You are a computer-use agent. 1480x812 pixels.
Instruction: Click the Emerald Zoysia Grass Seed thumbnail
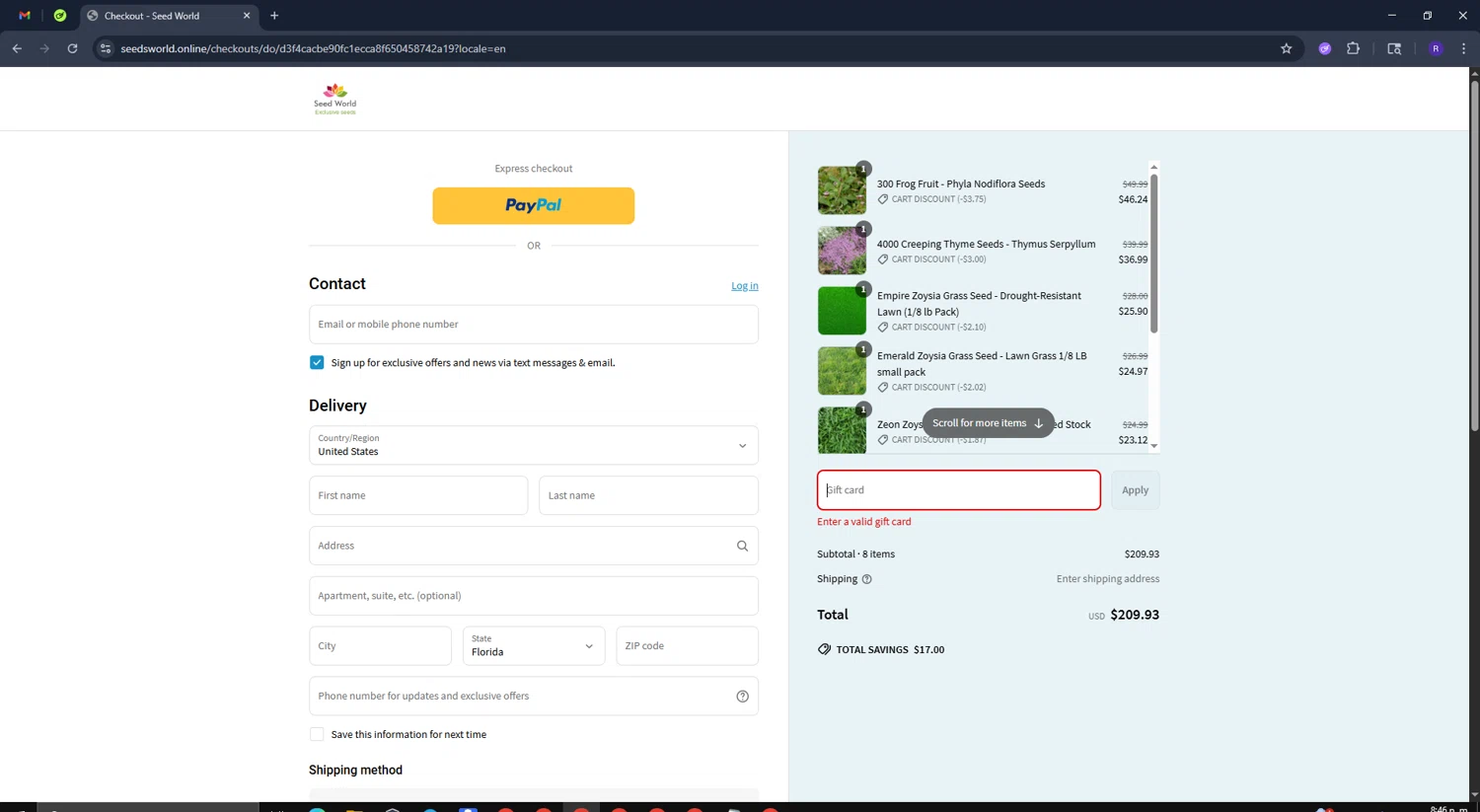pyautogui.click(x=842, y=371)
